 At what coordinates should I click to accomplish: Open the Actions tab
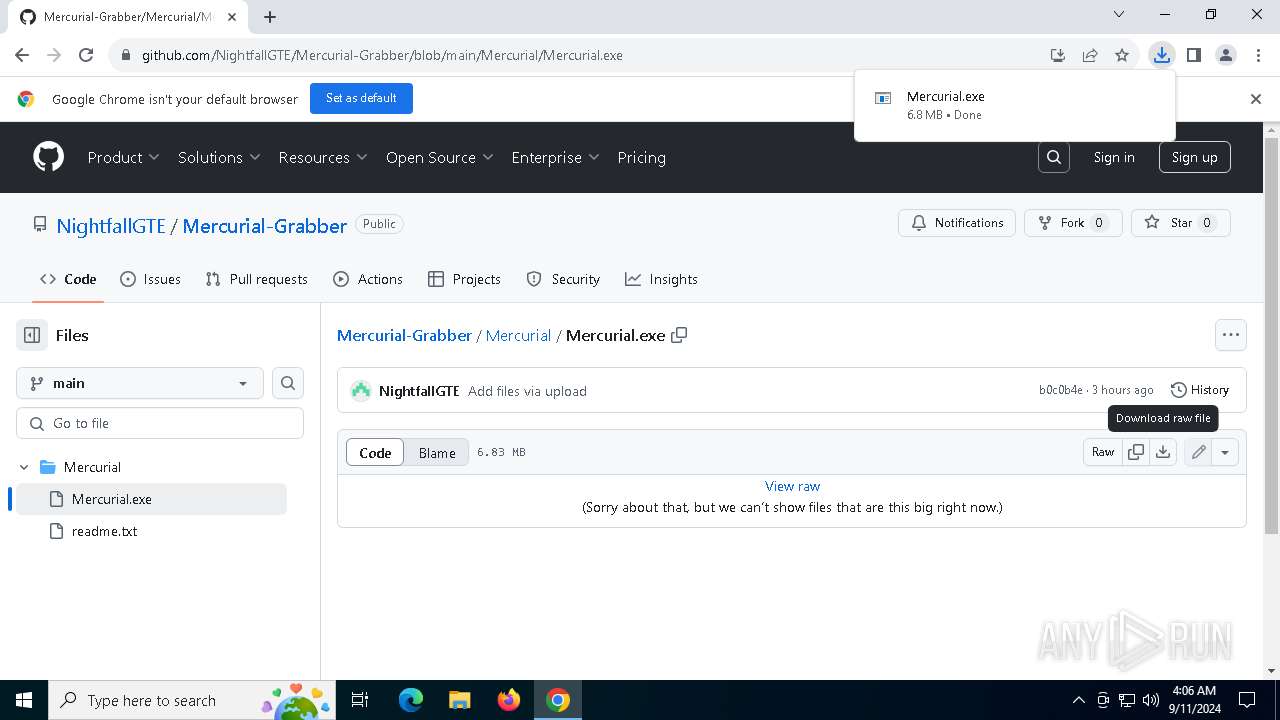click(x=368, y=279)
